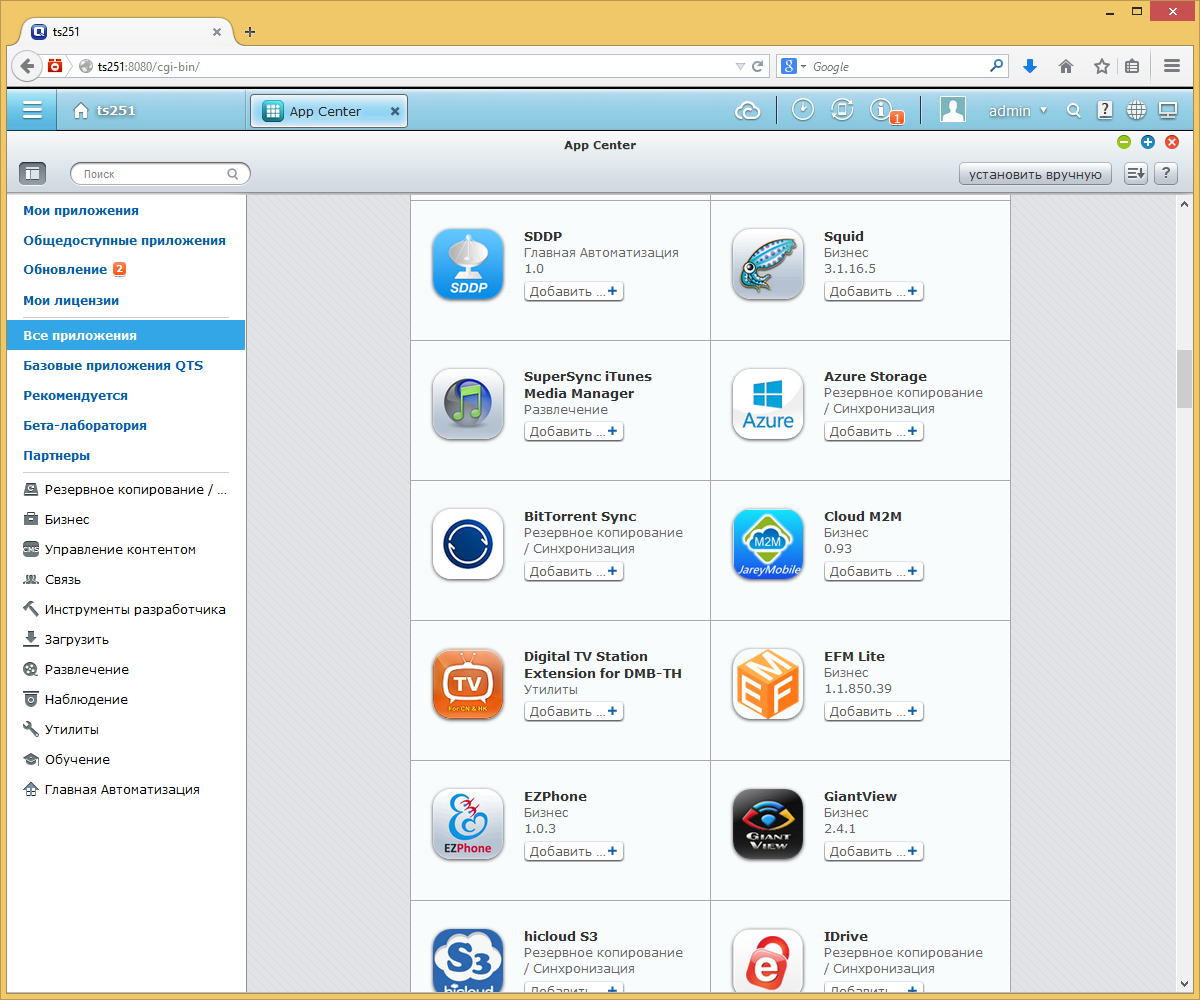
Task: Click the Squid app icon
Action: pyautogui.click(x=768, y=264)
